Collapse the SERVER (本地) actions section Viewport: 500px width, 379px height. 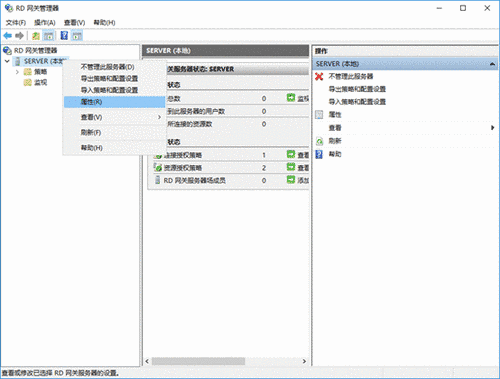tap(492, 64)
